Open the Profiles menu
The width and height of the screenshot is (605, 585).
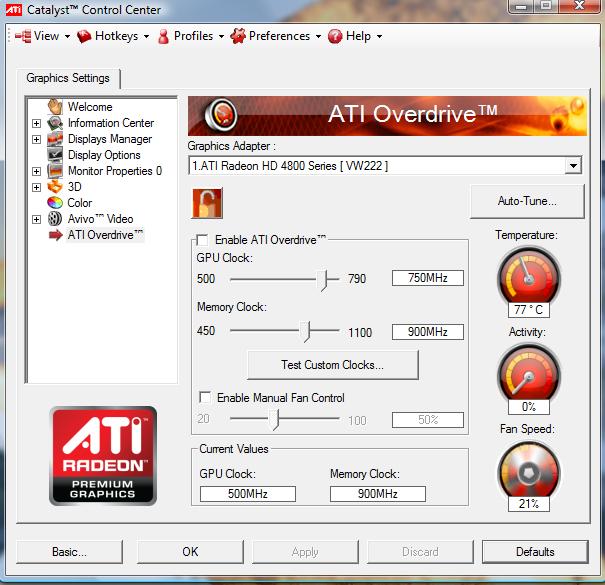(x=193, y=36)
